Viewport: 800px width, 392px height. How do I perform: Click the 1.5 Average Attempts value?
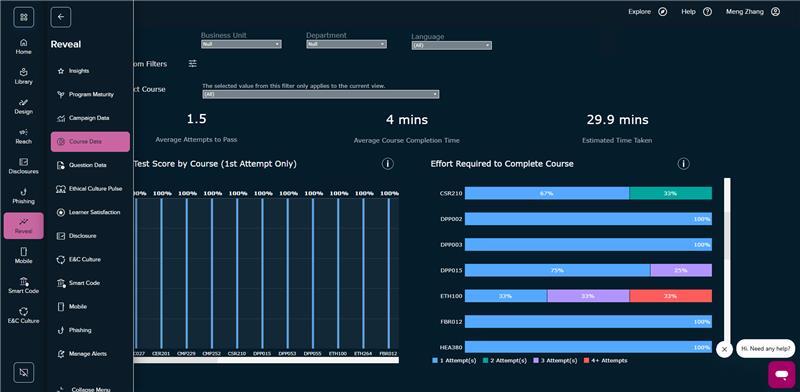click(196, 119)
